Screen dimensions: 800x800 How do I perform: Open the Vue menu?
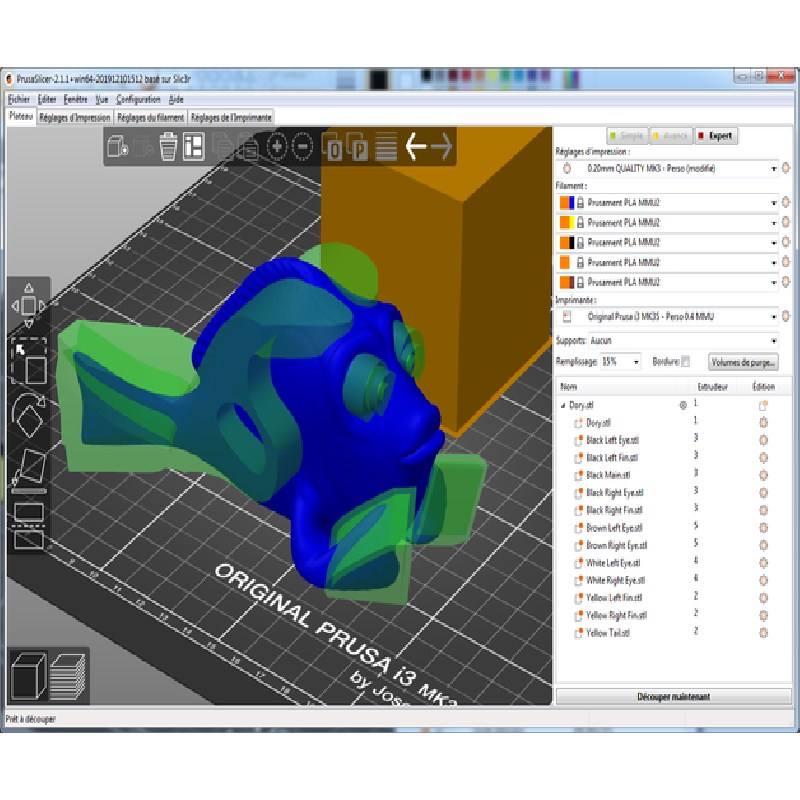pos(102,99)
